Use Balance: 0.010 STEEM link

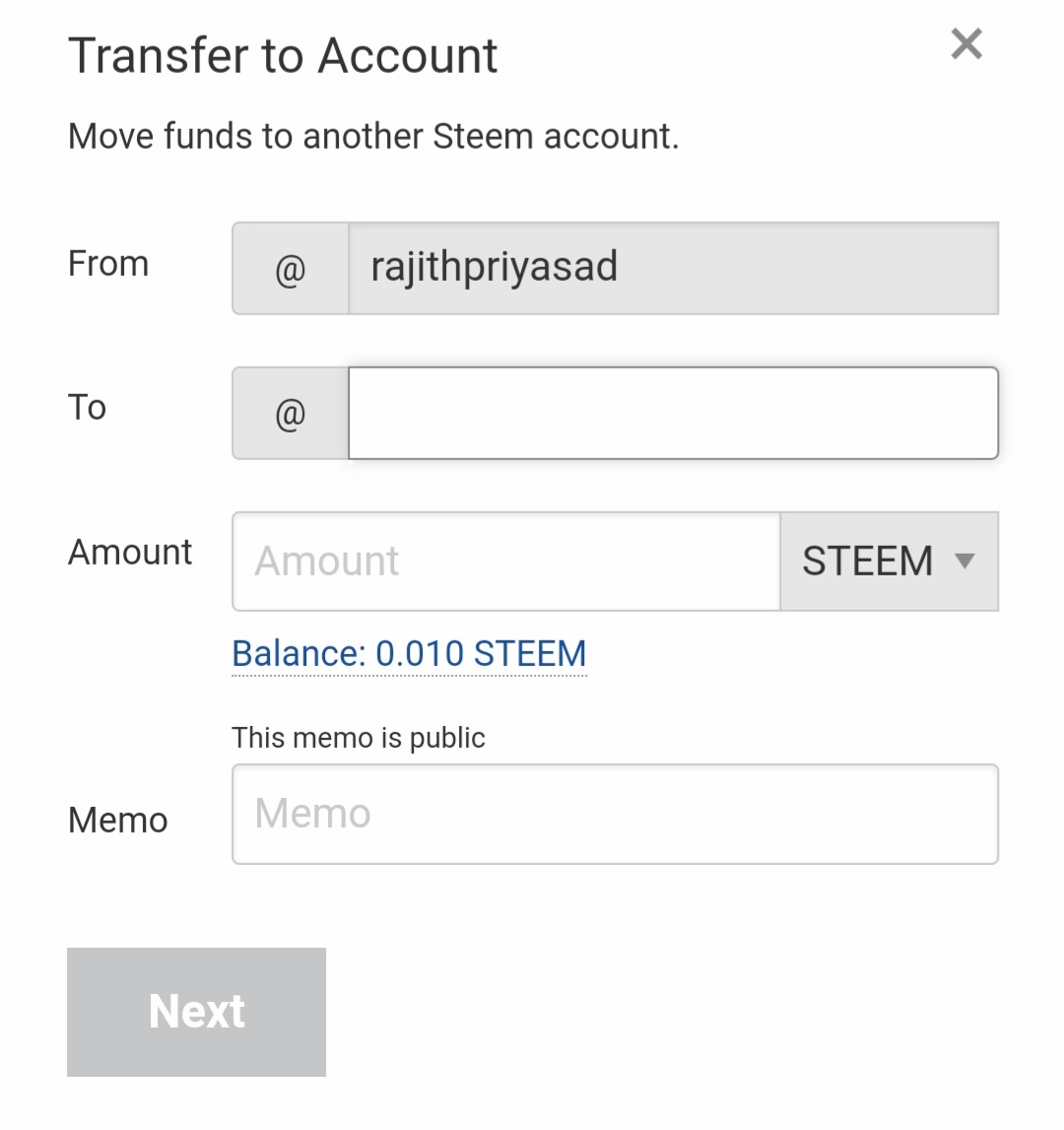pyautogui.click(x=409, y=654)
